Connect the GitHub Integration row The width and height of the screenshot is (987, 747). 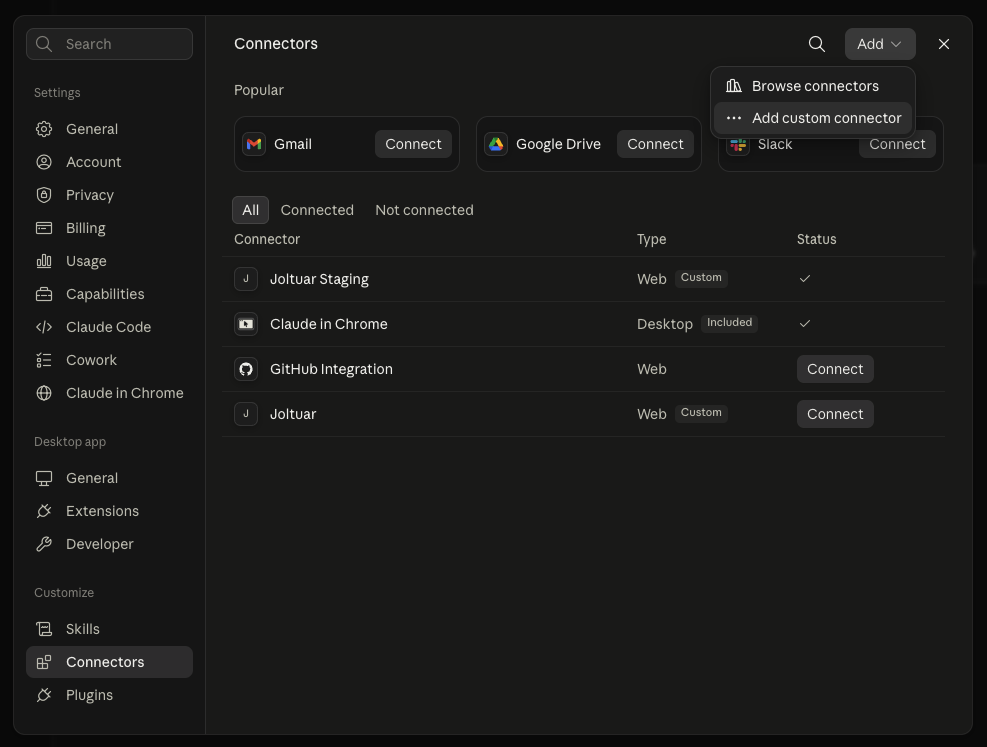[835, 369]
